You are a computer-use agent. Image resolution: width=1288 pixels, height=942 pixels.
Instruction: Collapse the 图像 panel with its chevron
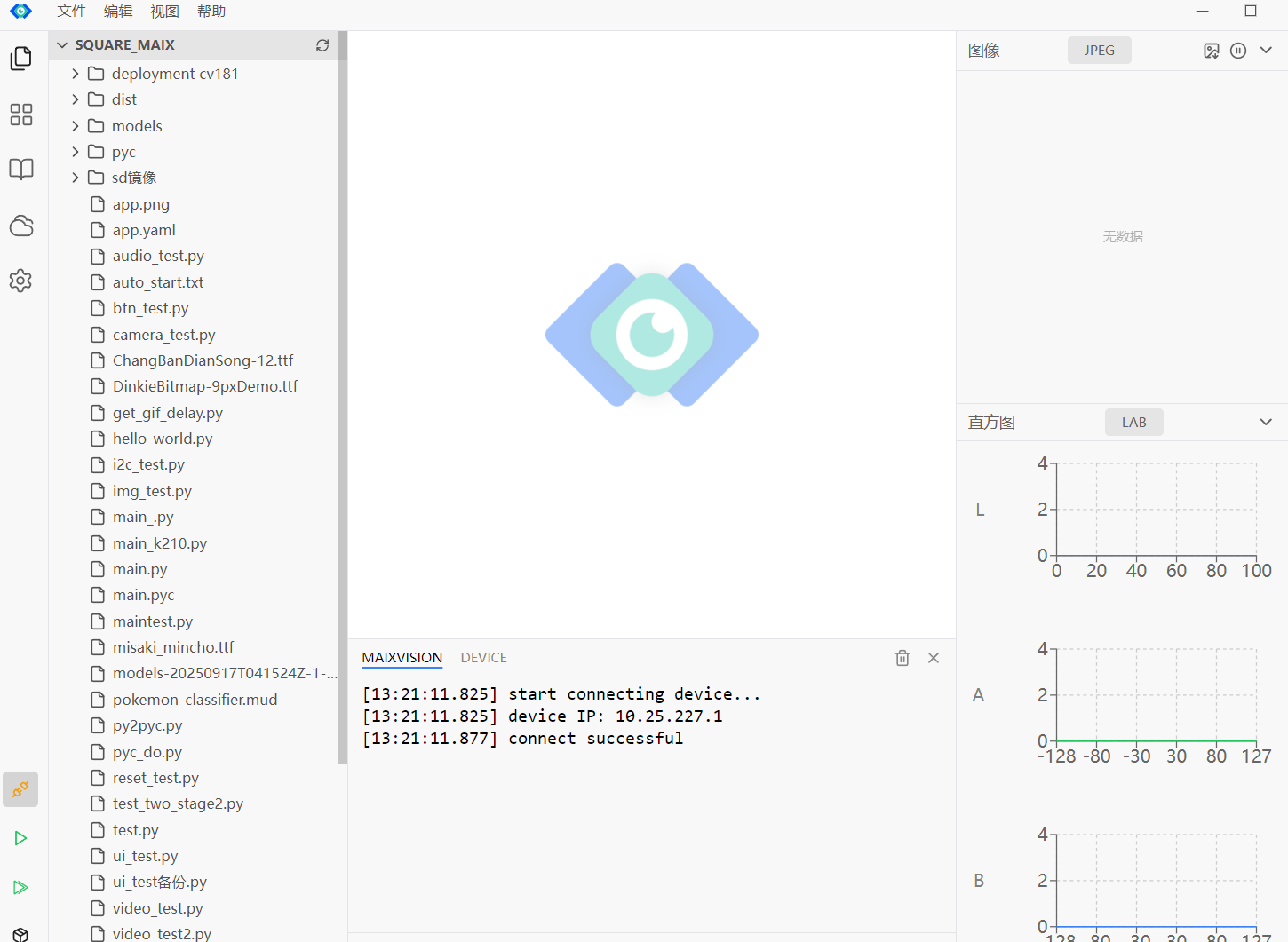click(1266, 51)
